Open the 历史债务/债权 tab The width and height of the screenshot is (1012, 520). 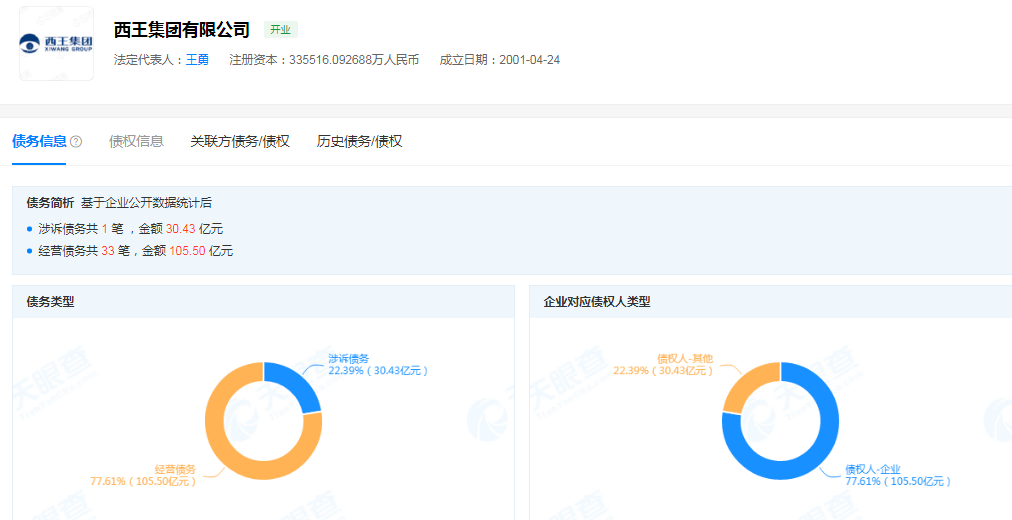pyautogui.click(x=359, y=141)
